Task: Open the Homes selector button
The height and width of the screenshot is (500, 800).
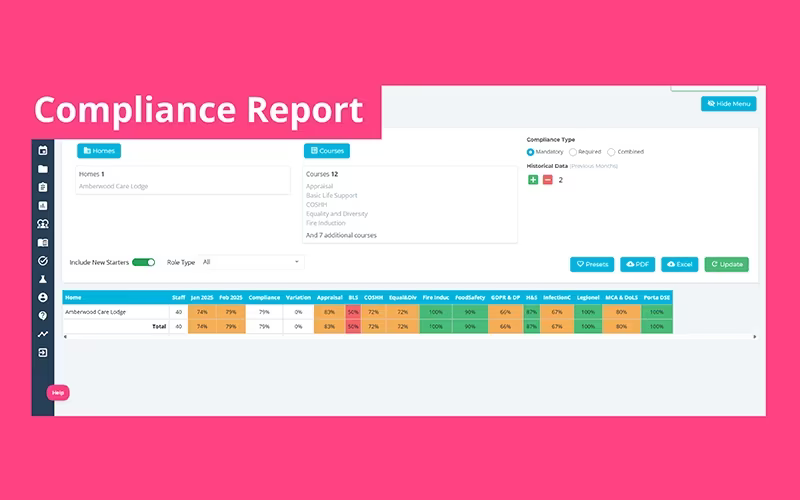Action: coord(99,151)
